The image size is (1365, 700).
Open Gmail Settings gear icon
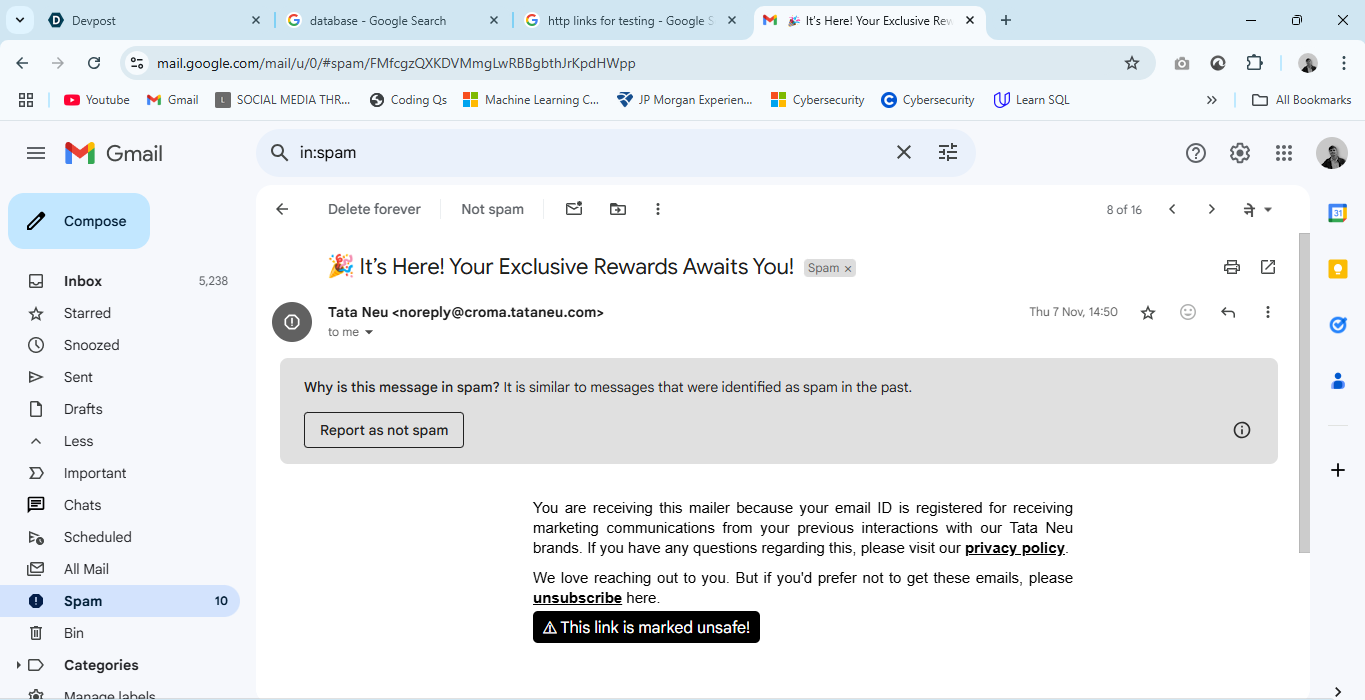pyautogui.click(x=1240, y=153)
